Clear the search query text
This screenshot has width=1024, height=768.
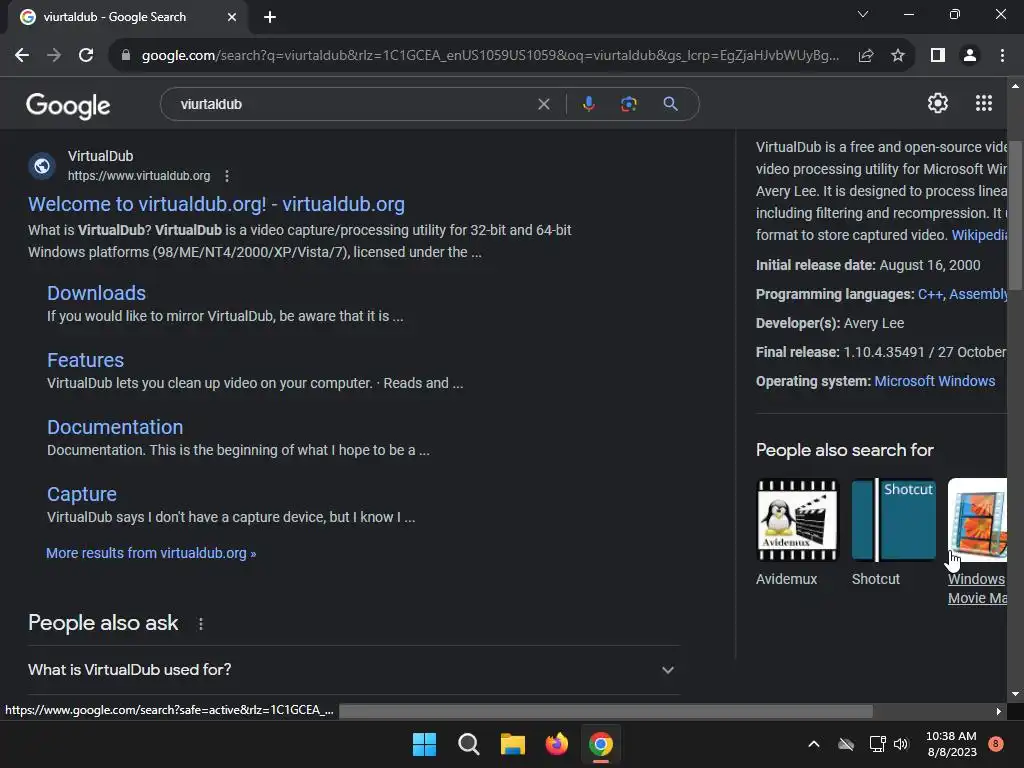(x=543, y=104)
